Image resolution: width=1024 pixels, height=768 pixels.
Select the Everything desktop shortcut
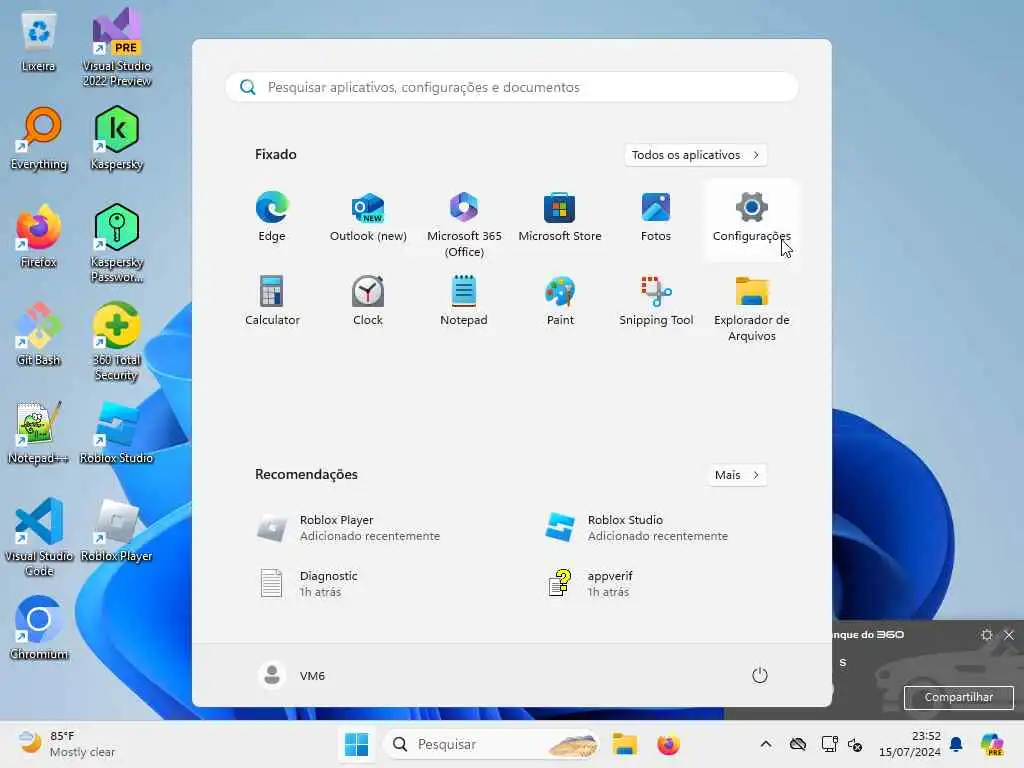tap(39, 138)
